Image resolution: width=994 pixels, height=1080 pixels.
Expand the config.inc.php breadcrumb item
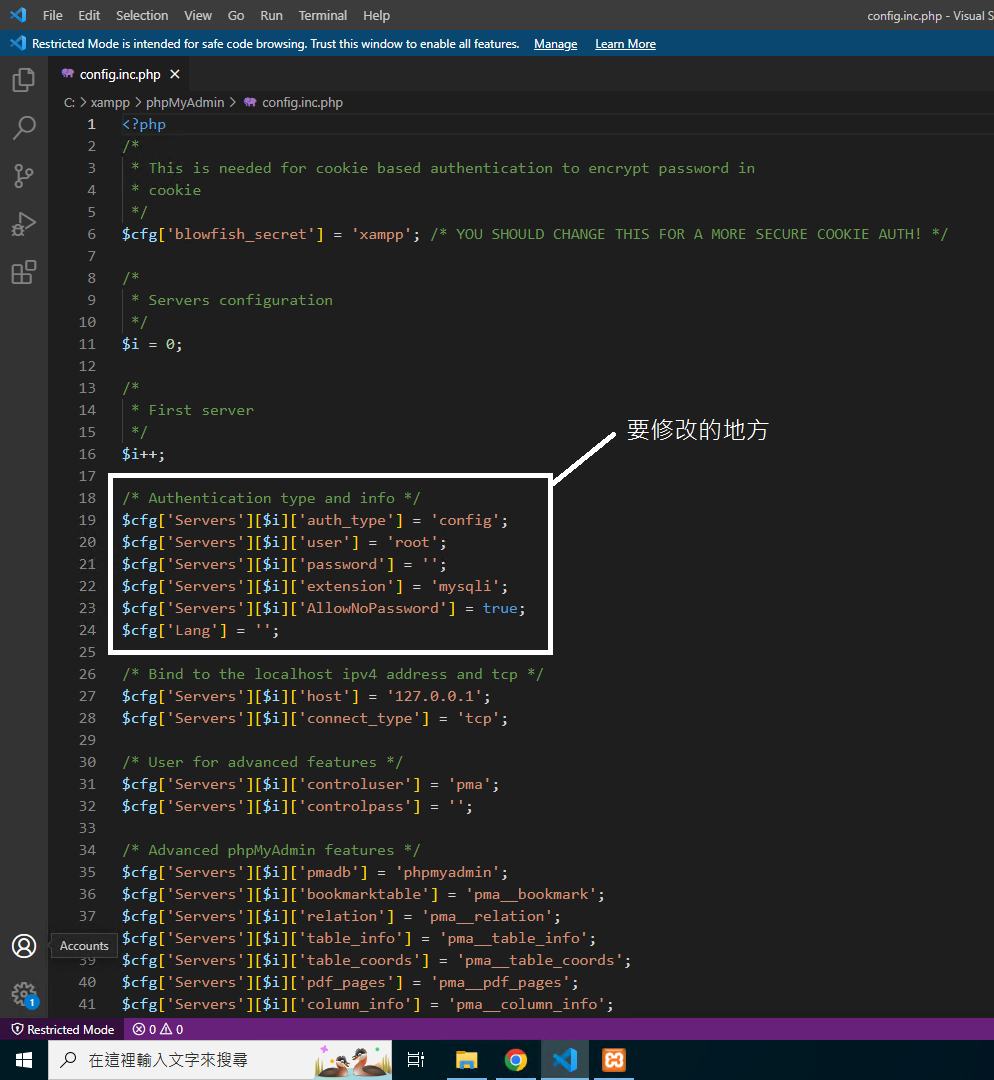[302, 102]
